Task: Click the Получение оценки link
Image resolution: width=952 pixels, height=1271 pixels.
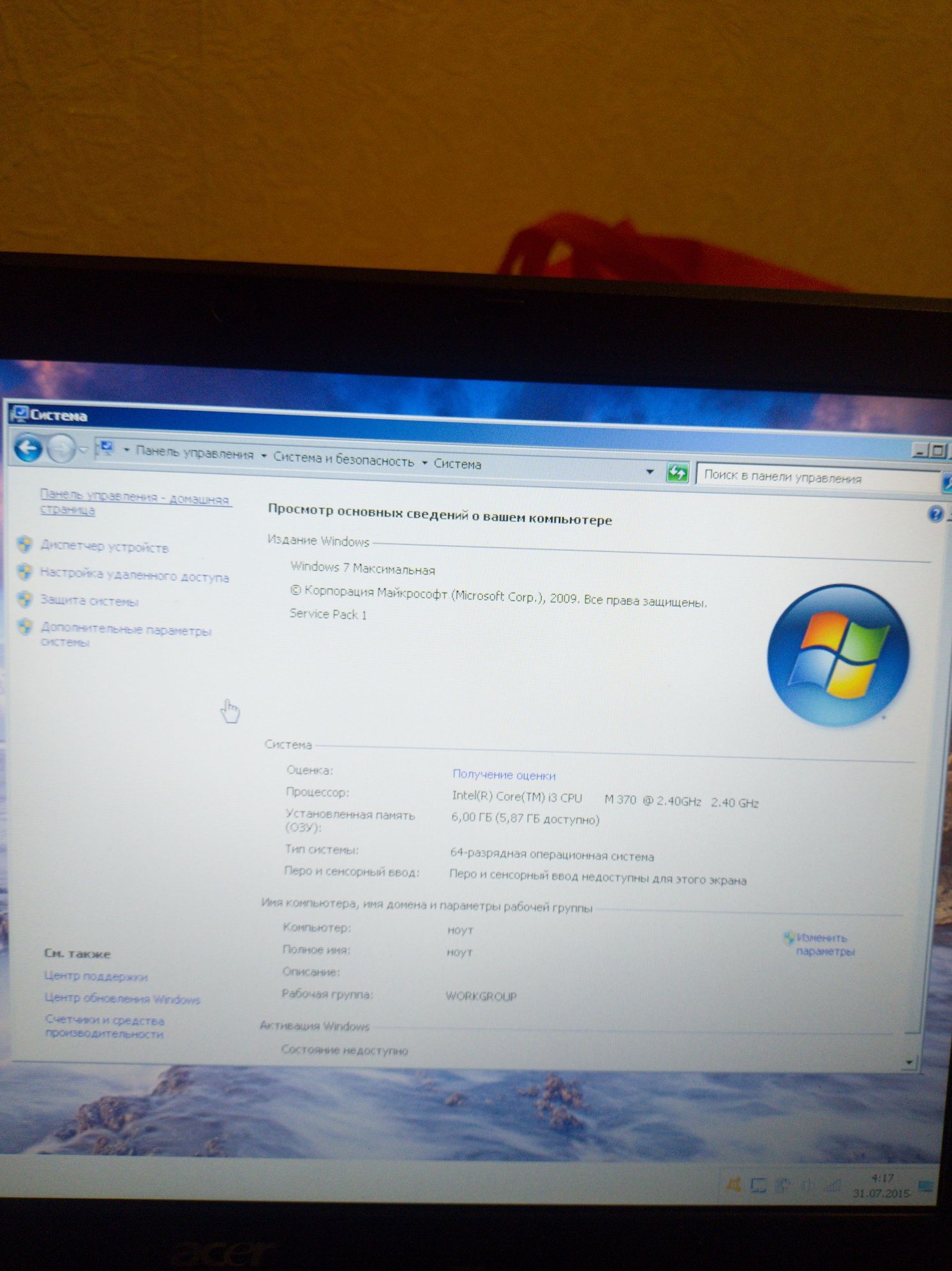Action: click(504, 775)
